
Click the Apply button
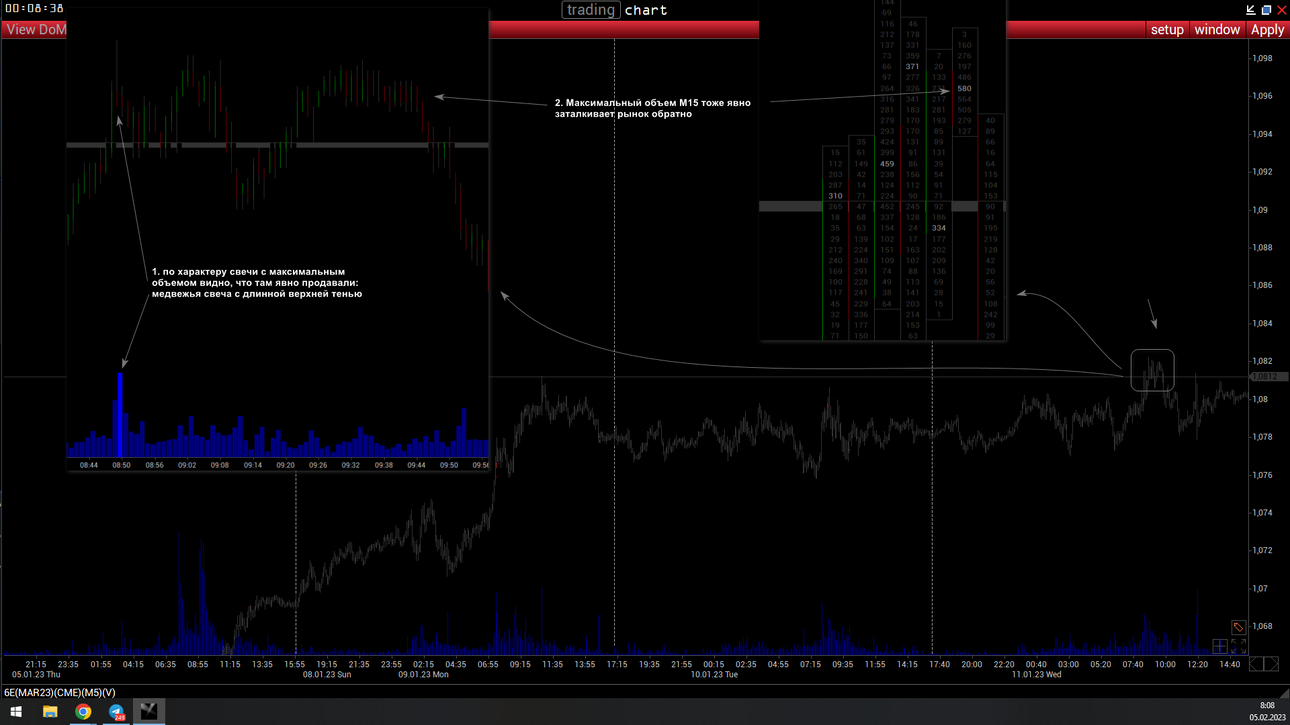click(1268, 30)
